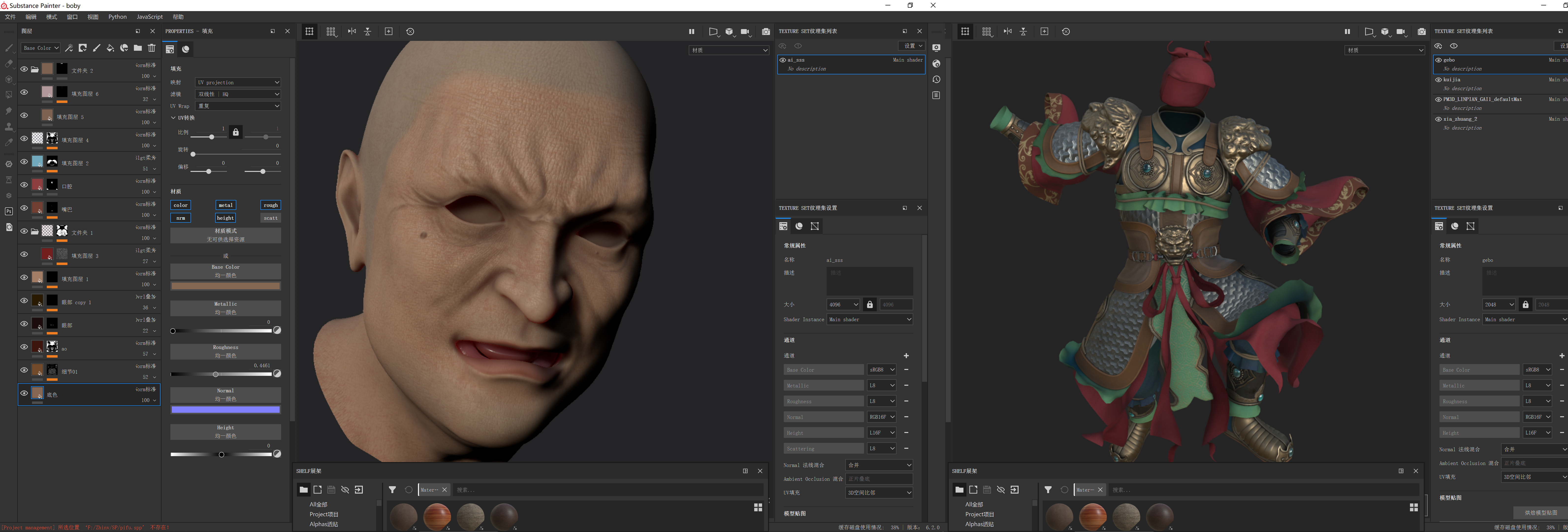Click the 材质模式 button

[x=225, y=235]
